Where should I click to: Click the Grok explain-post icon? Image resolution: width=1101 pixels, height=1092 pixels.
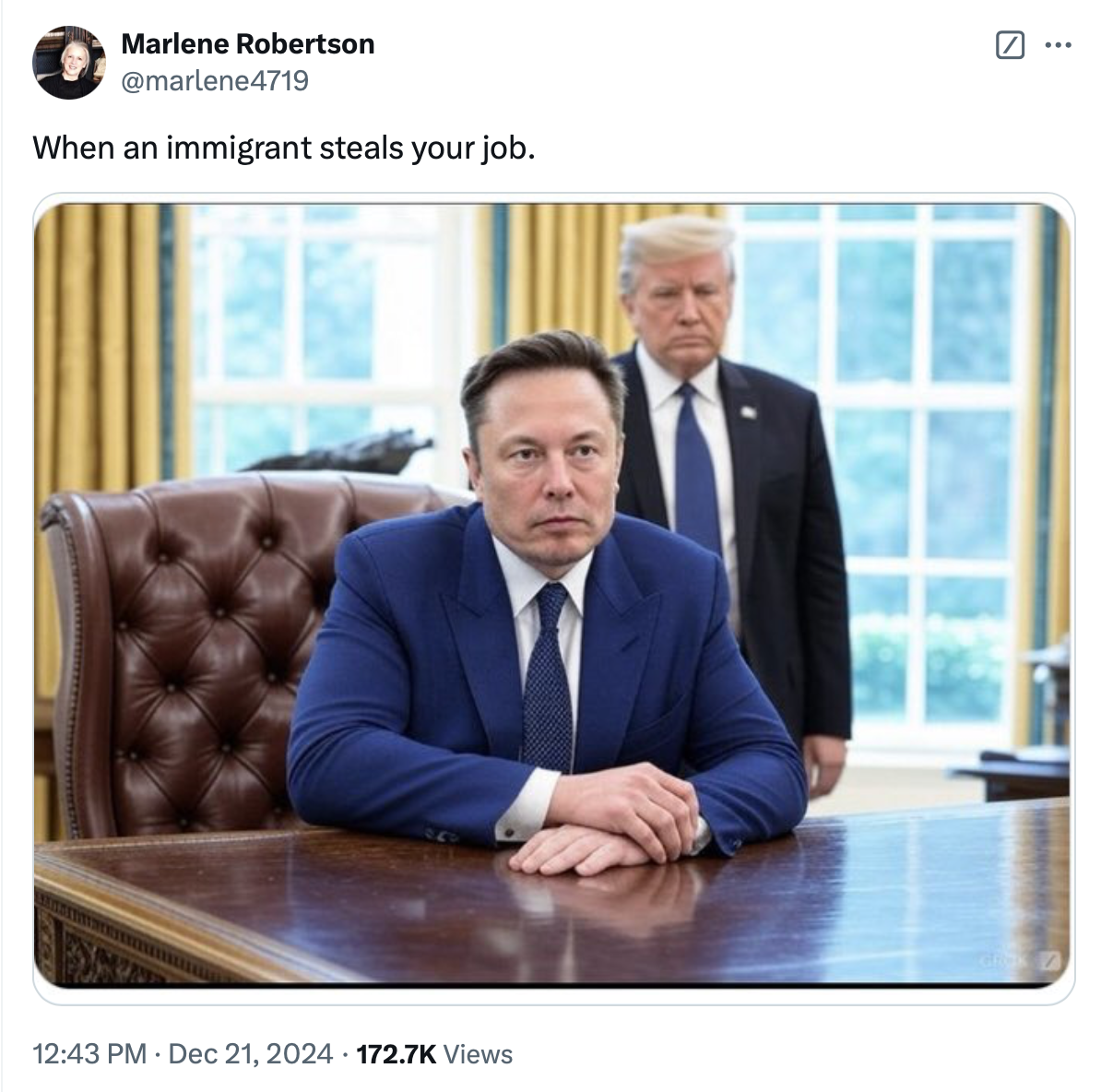tap(1010, 45)
